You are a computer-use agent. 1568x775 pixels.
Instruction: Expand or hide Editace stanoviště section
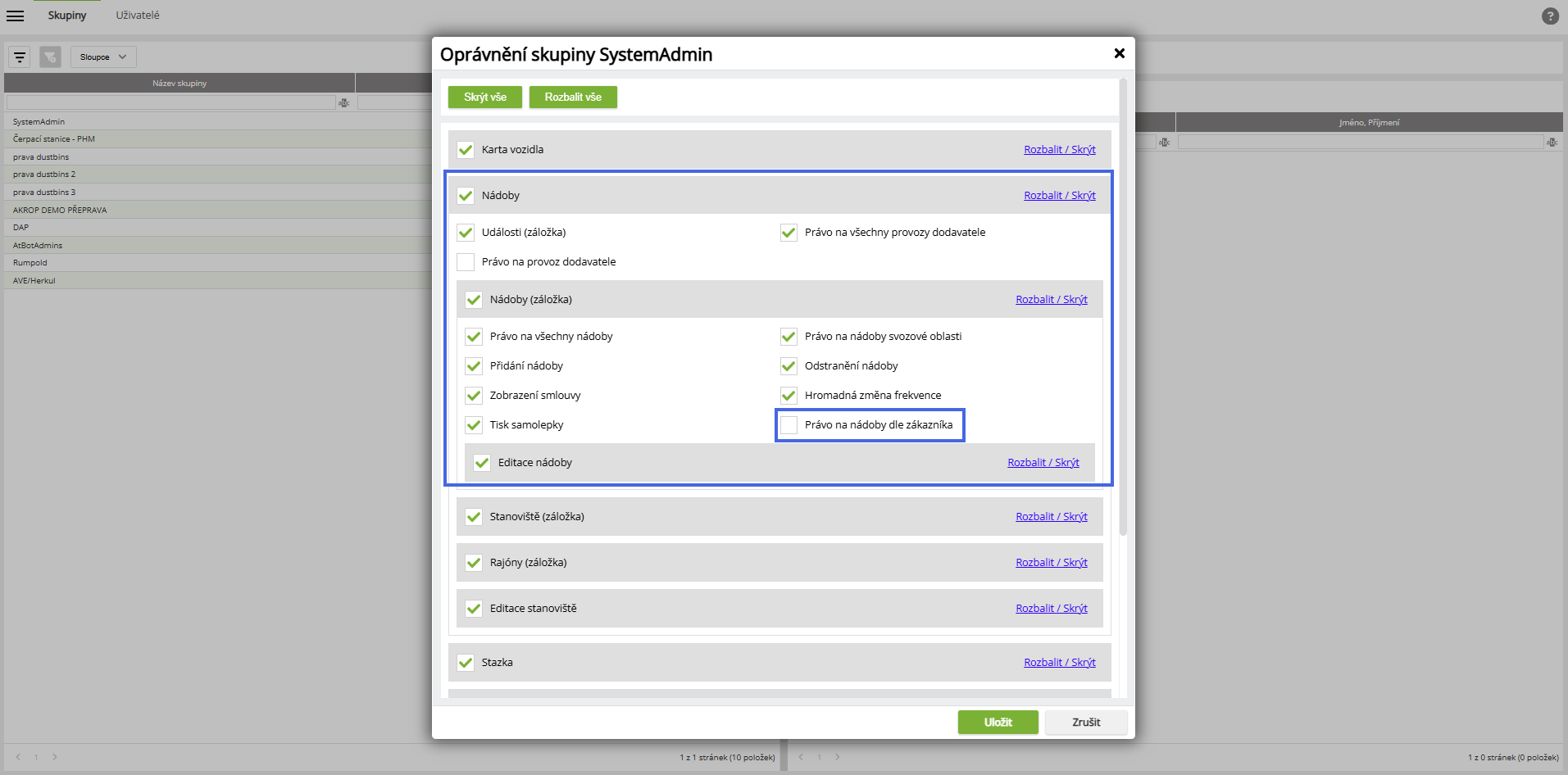1052,609
